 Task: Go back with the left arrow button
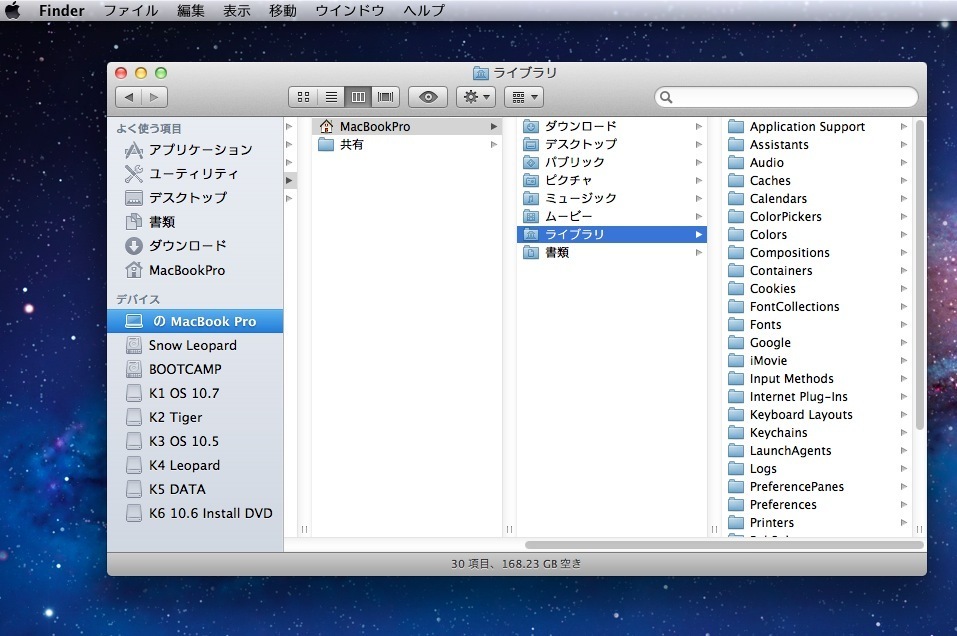[128, 97]
